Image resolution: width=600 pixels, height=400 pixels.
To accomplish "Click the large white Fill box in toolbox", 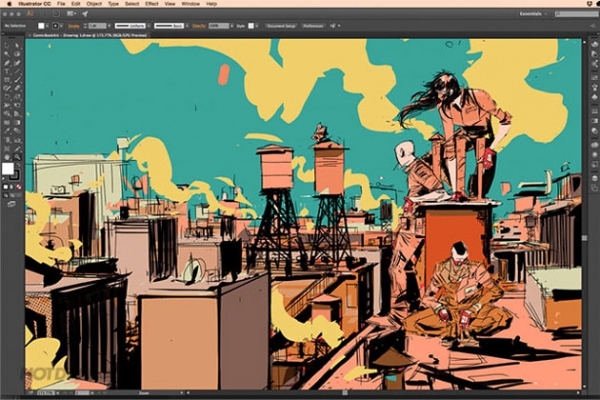I will (x=8, y=169).
